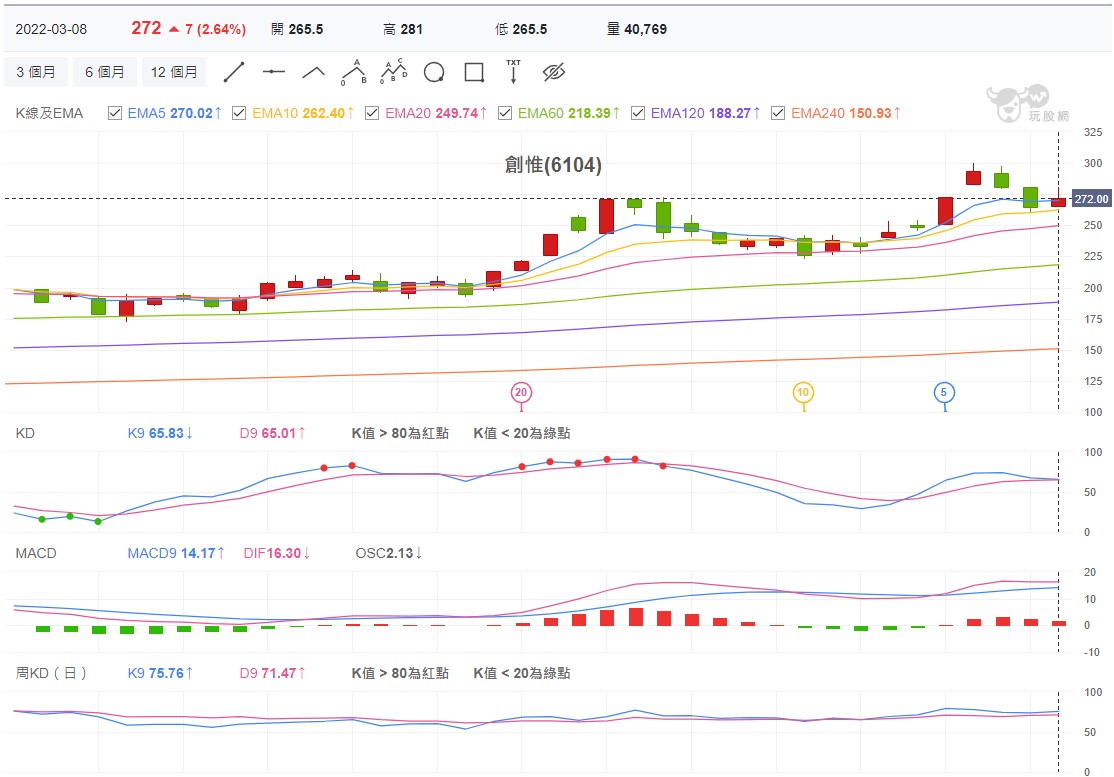Choose the TXT text annotation tool
This screenshot has height=777, width=1114.
[x=513, y=72]
